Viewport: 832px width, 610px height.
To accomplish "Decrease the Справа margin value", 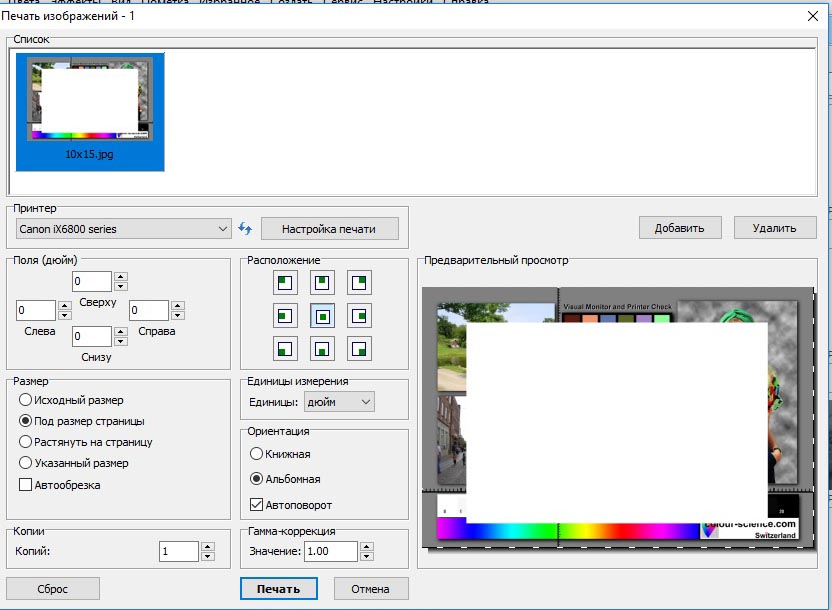I will tap(178, 315).
